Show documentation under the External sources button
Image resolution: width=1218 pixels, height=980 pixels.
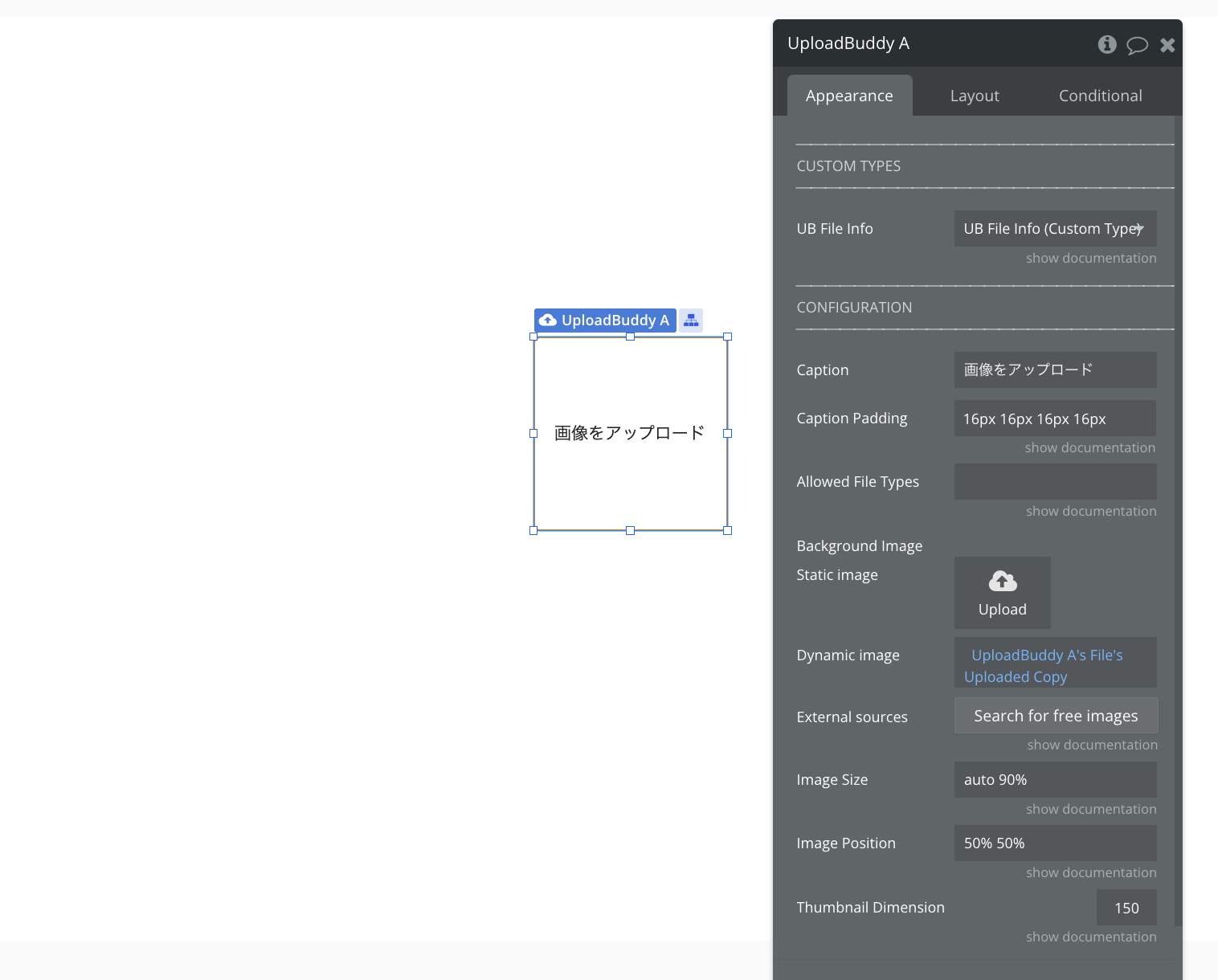[x=1092, y=745]
